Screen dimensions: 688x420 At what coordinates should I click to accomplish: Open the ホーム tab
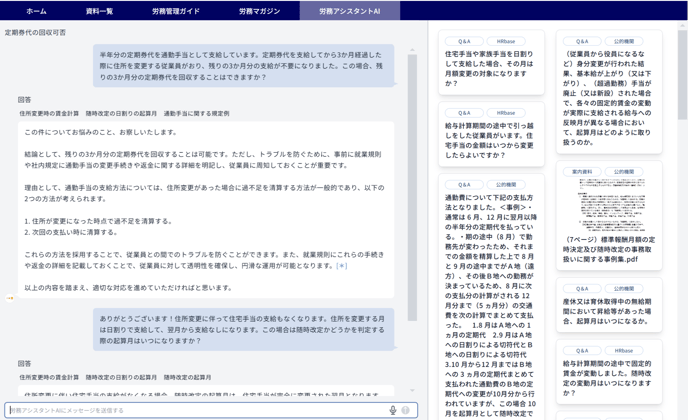(x=36, y=11)
